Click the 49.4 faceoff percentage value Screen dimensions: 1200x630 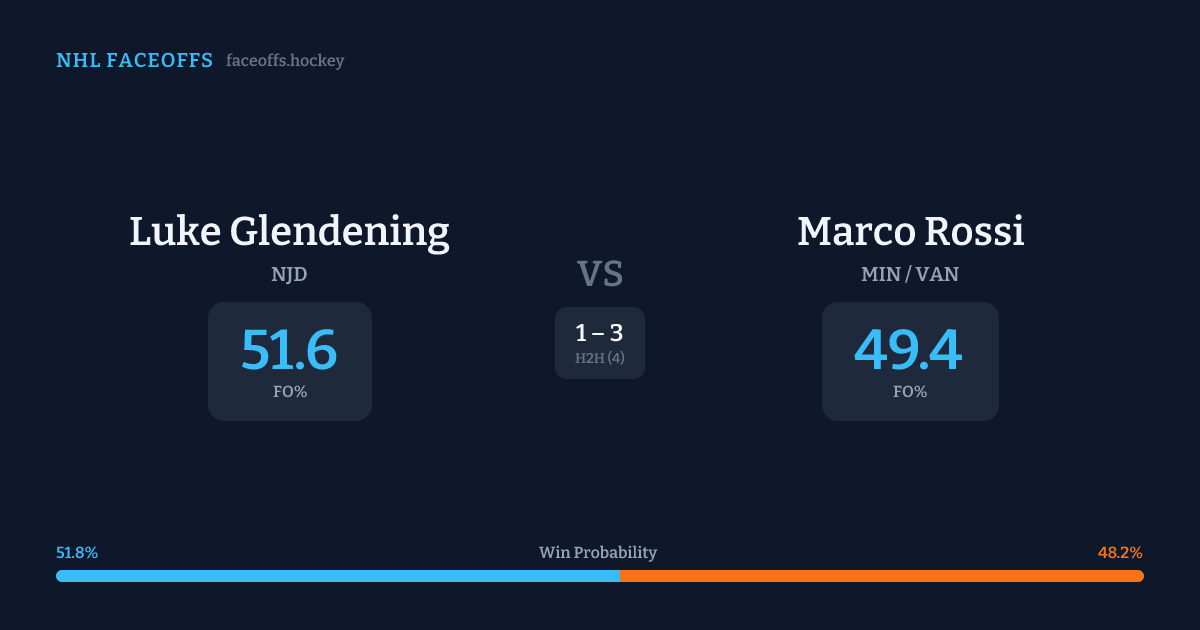[x=908, y=350]
